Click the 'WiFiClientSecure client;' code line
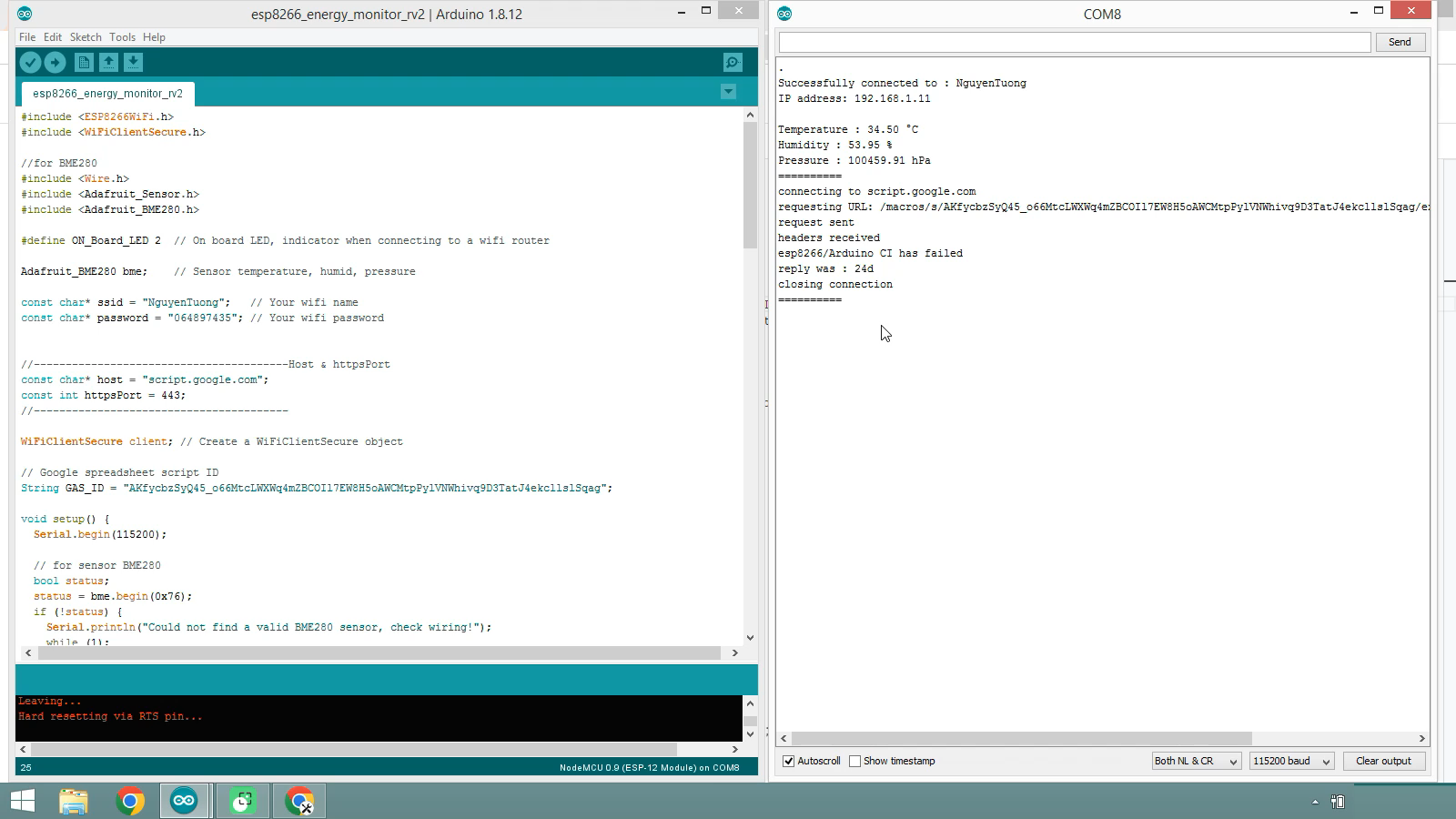The width and height of the screenshot is (1456, 819). tap(211, 441)
